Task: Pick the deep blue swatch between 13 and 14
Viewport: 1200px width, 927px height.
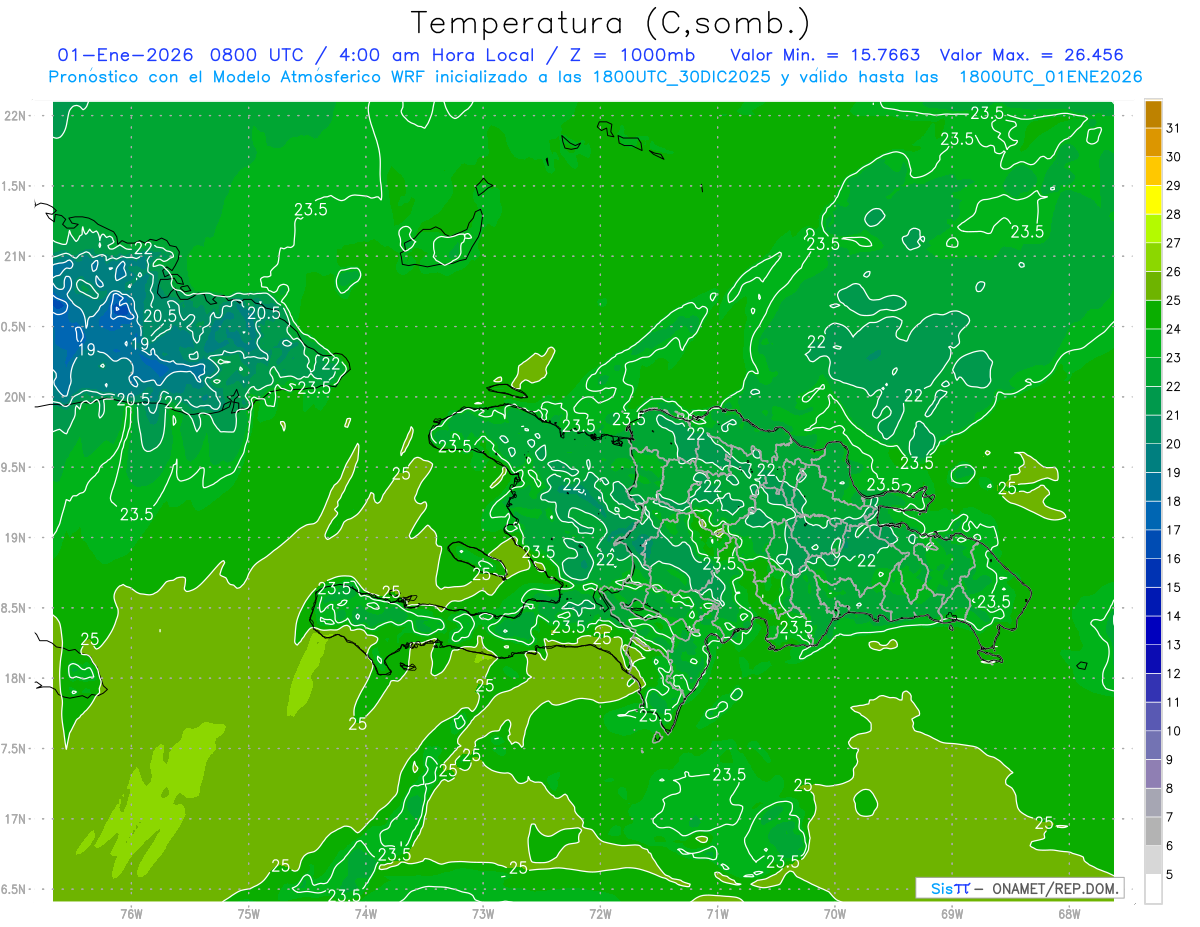Action: click(1153, 630)
